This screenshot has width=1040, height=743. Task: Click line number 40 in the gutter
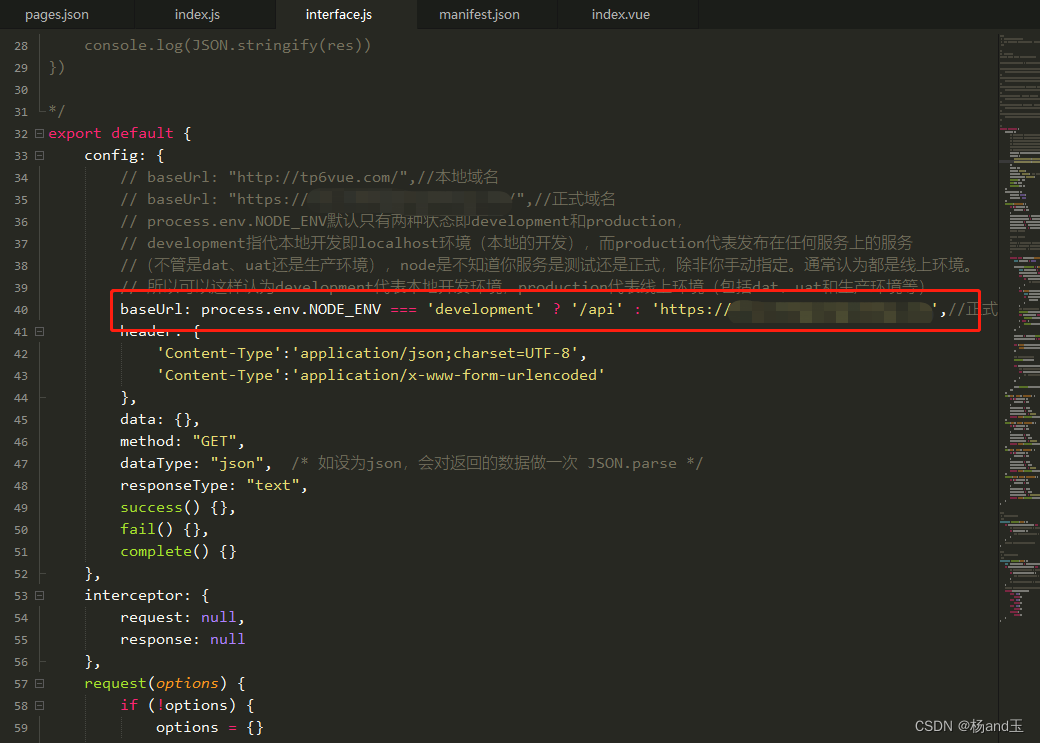click(x=21, y=310)
